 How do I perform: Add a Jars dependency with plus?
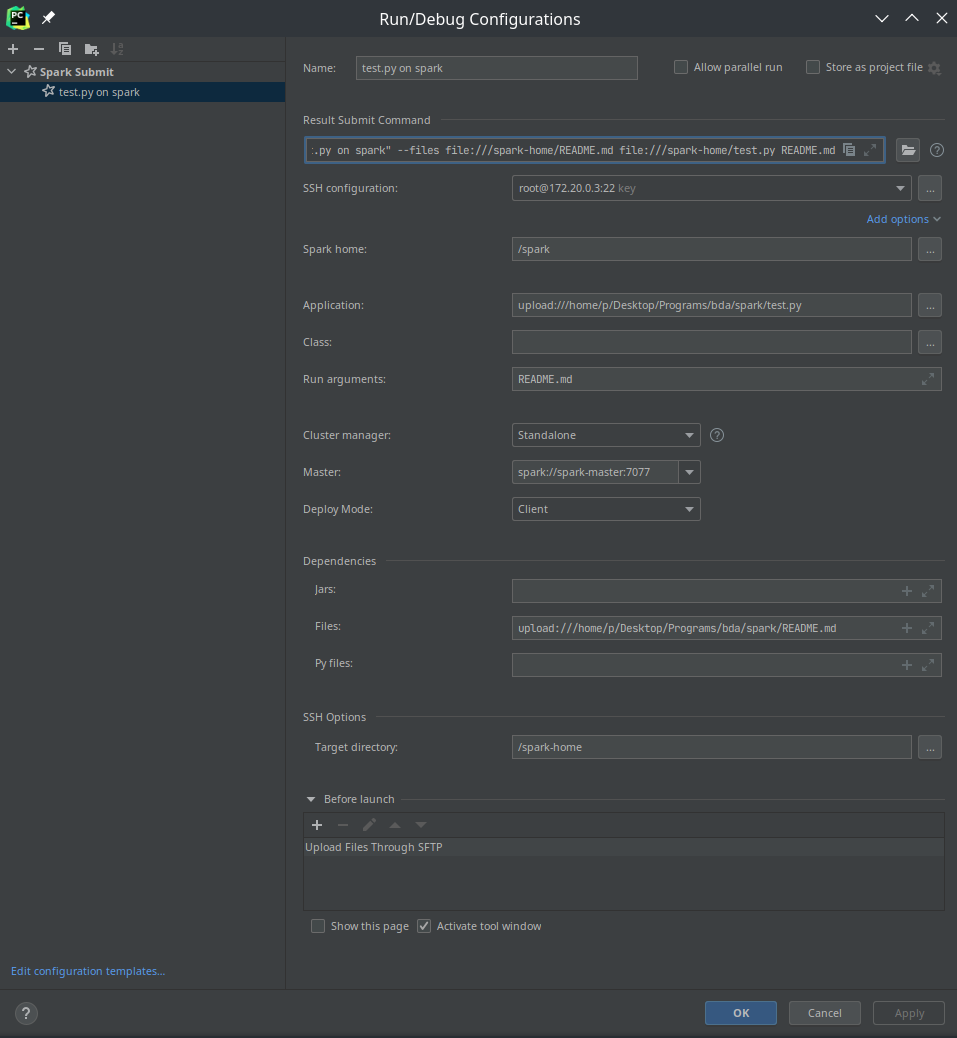coord(907,591)
